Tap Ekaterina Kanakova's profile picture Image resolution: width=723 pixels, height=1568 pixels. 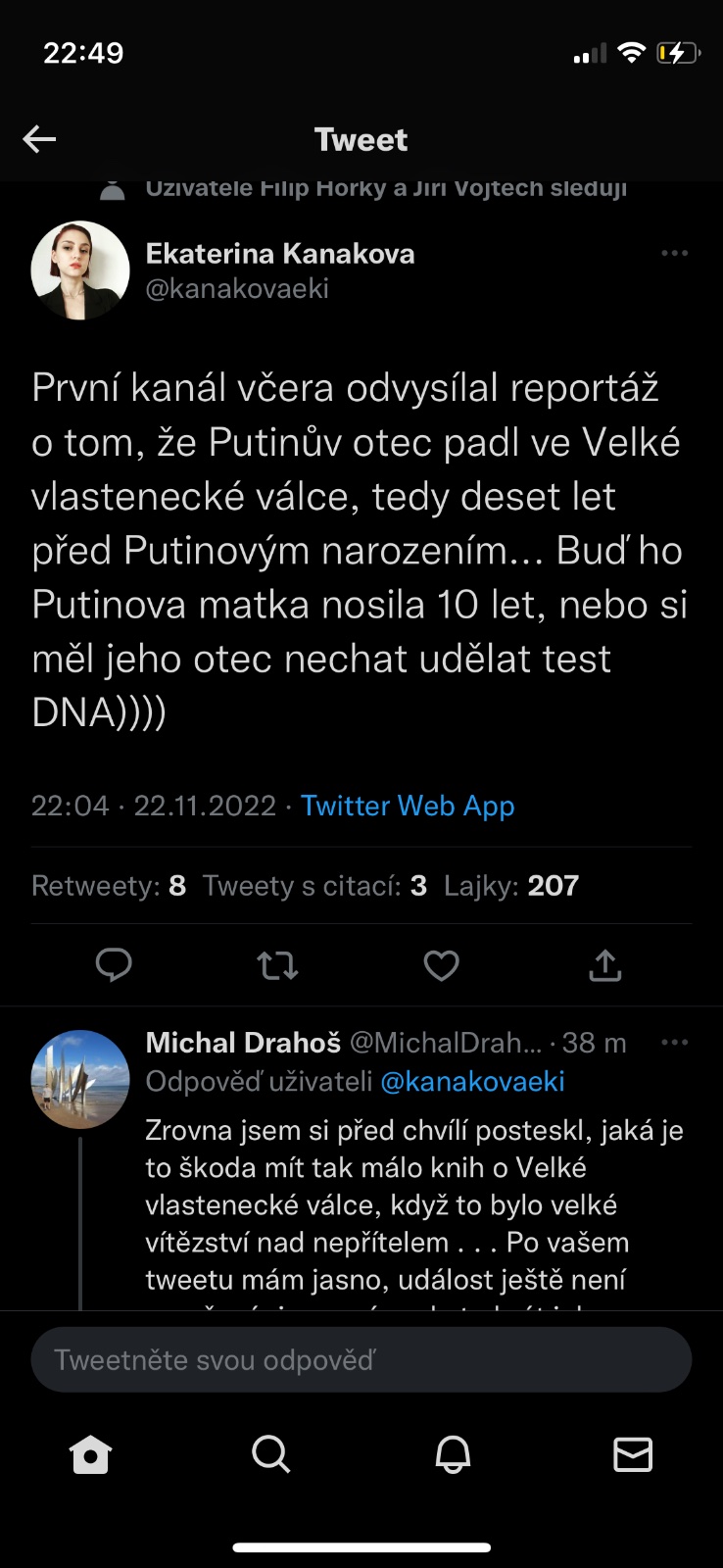(80, 270)
